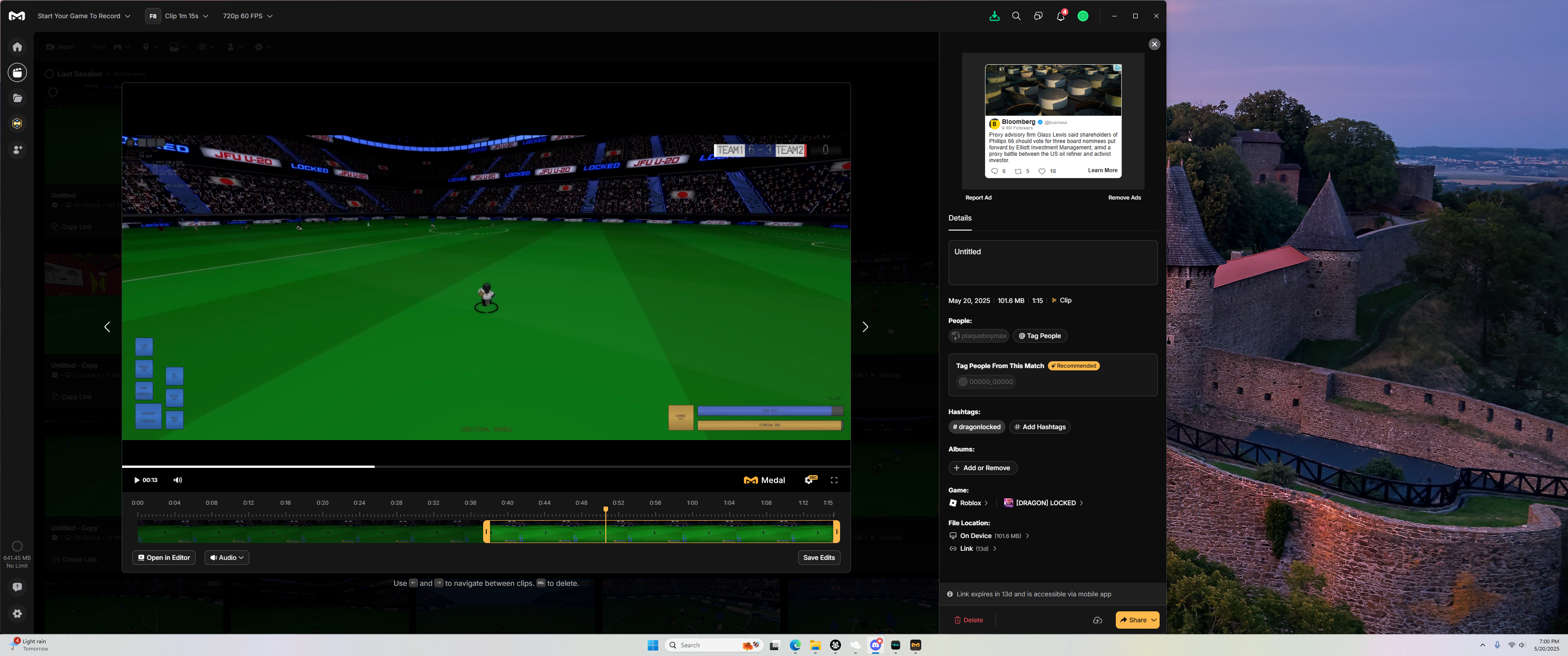Open the 720p 60 FPS quality dropdown
Viewport: 1568px width, 656px height.
[247, 16]
